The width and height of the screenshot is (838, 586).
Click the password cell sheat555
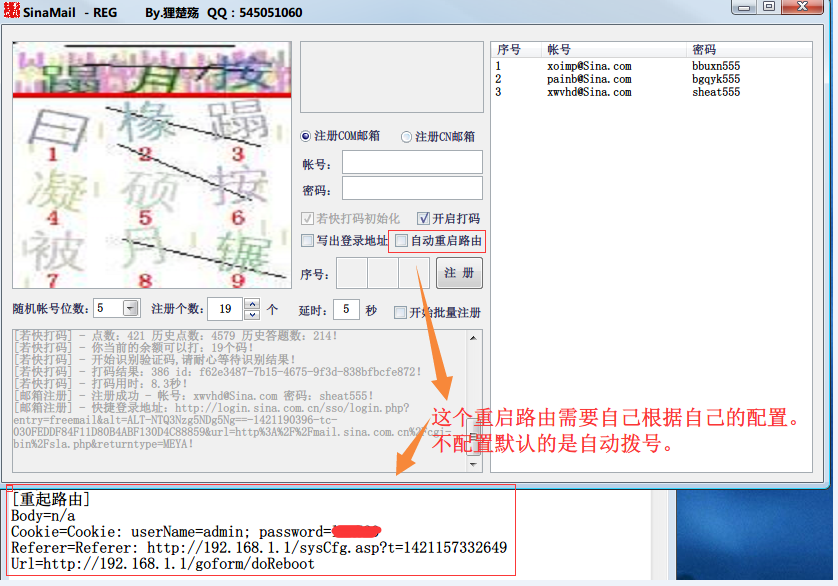(716, 92)
